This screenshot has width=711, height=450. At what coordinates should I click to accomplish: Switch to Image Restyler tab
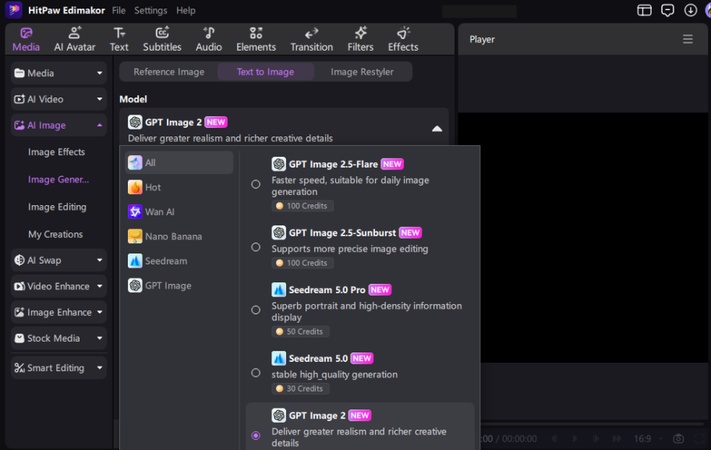[362, 72]
